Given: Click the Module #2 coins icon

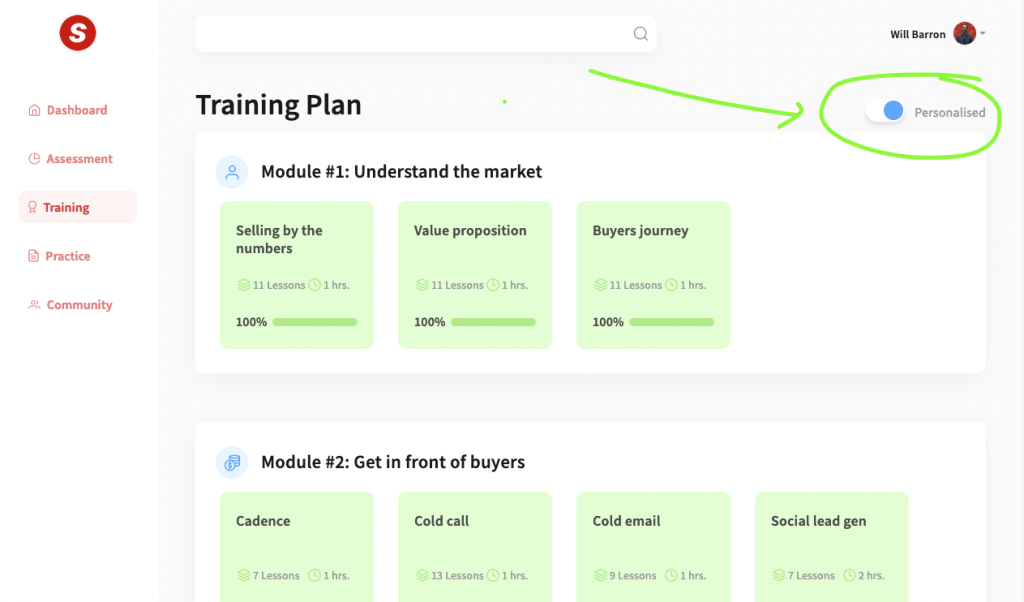Looking at the screenshot, I should coord(232,462).
